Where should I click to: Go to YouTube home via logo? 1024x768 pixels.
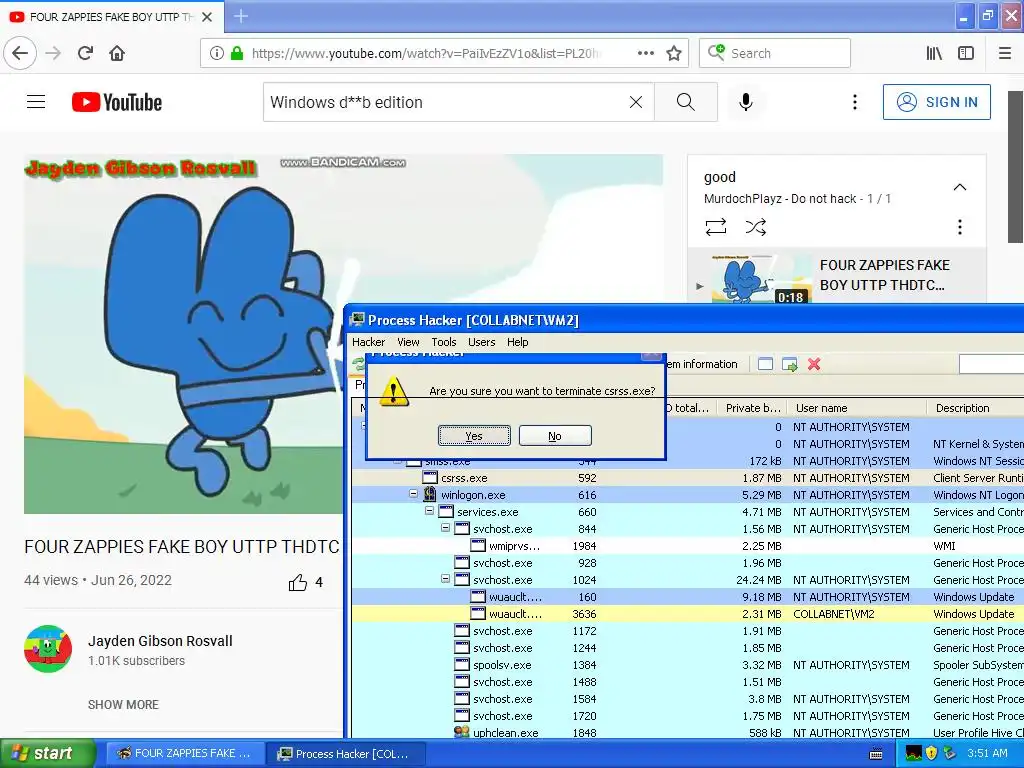(117, 102)
